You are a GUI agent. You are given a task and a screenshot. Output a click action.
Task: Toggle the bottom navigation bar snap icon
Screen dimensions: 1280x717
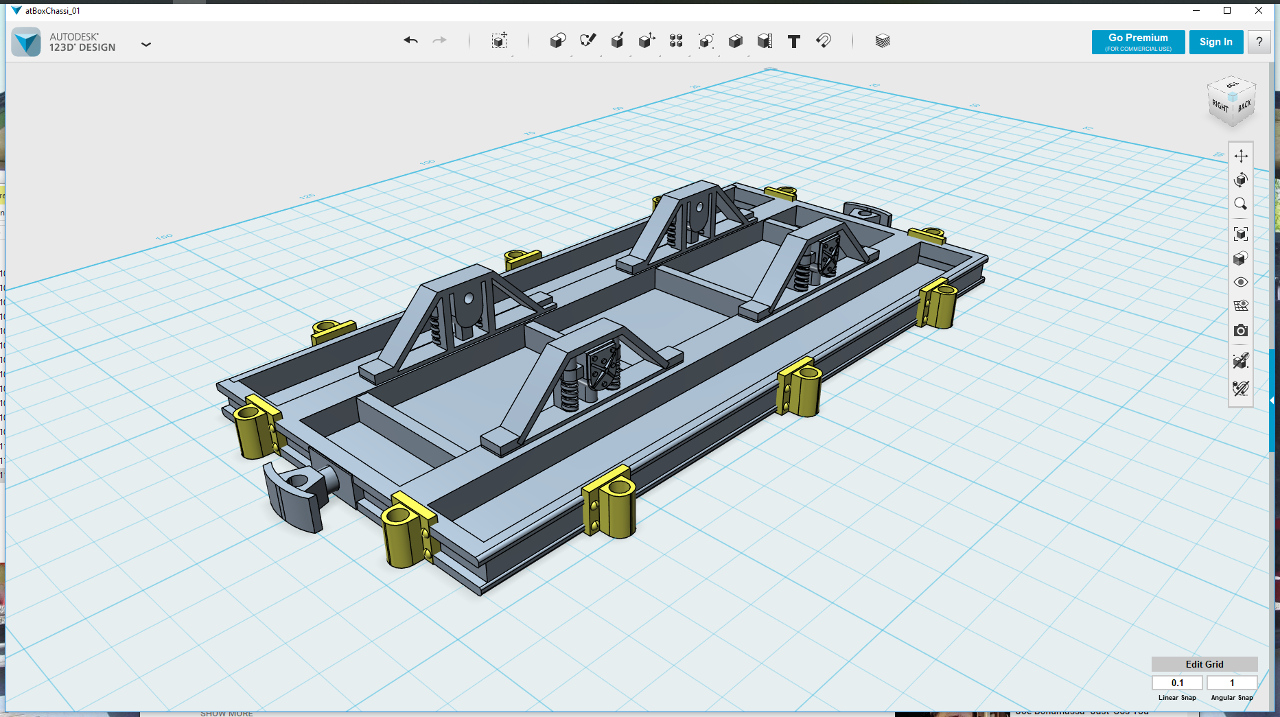point(1241,387)
